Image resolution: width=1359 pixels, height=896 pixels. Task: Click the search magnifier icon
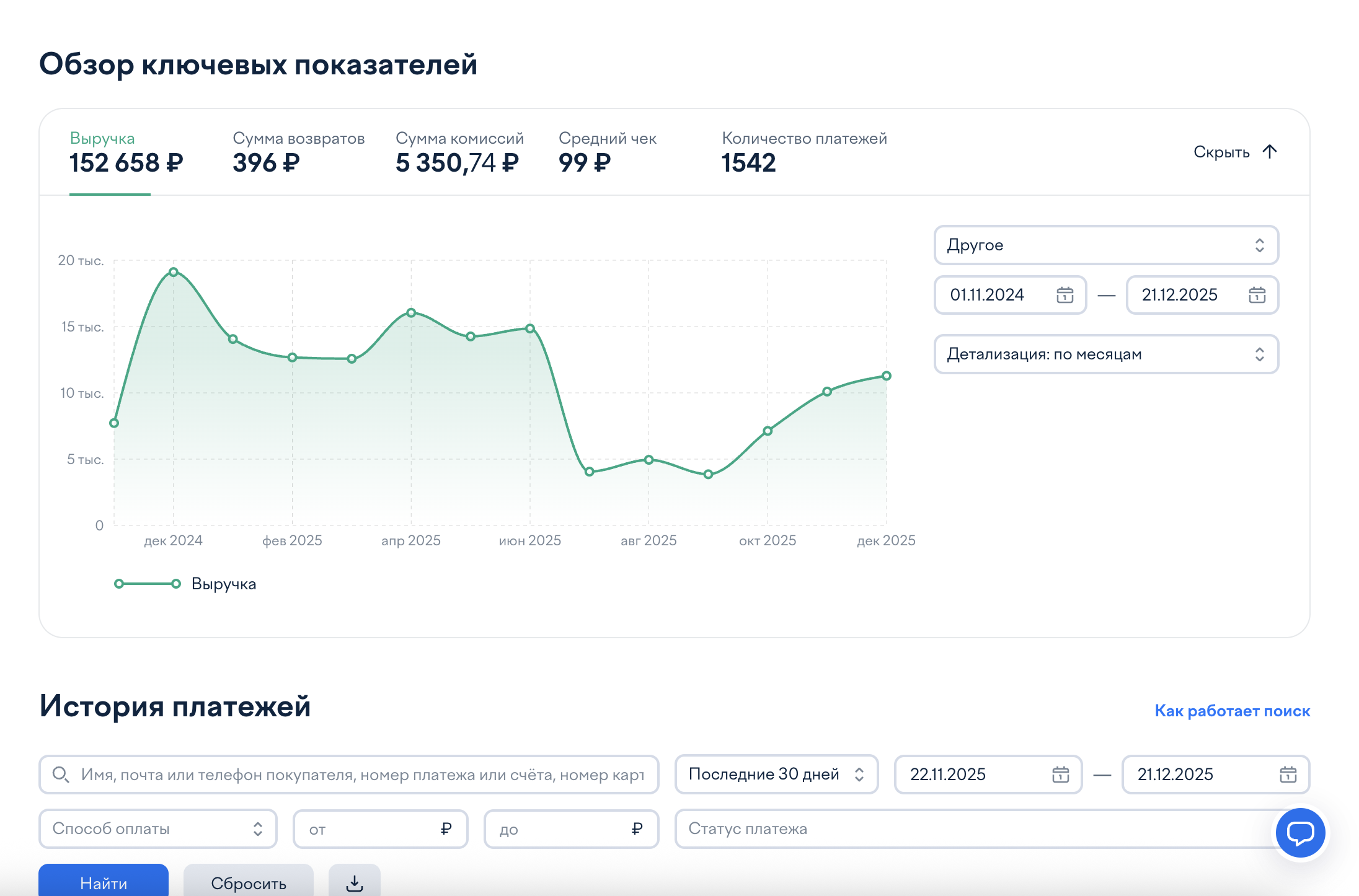(x=60, y=775)
